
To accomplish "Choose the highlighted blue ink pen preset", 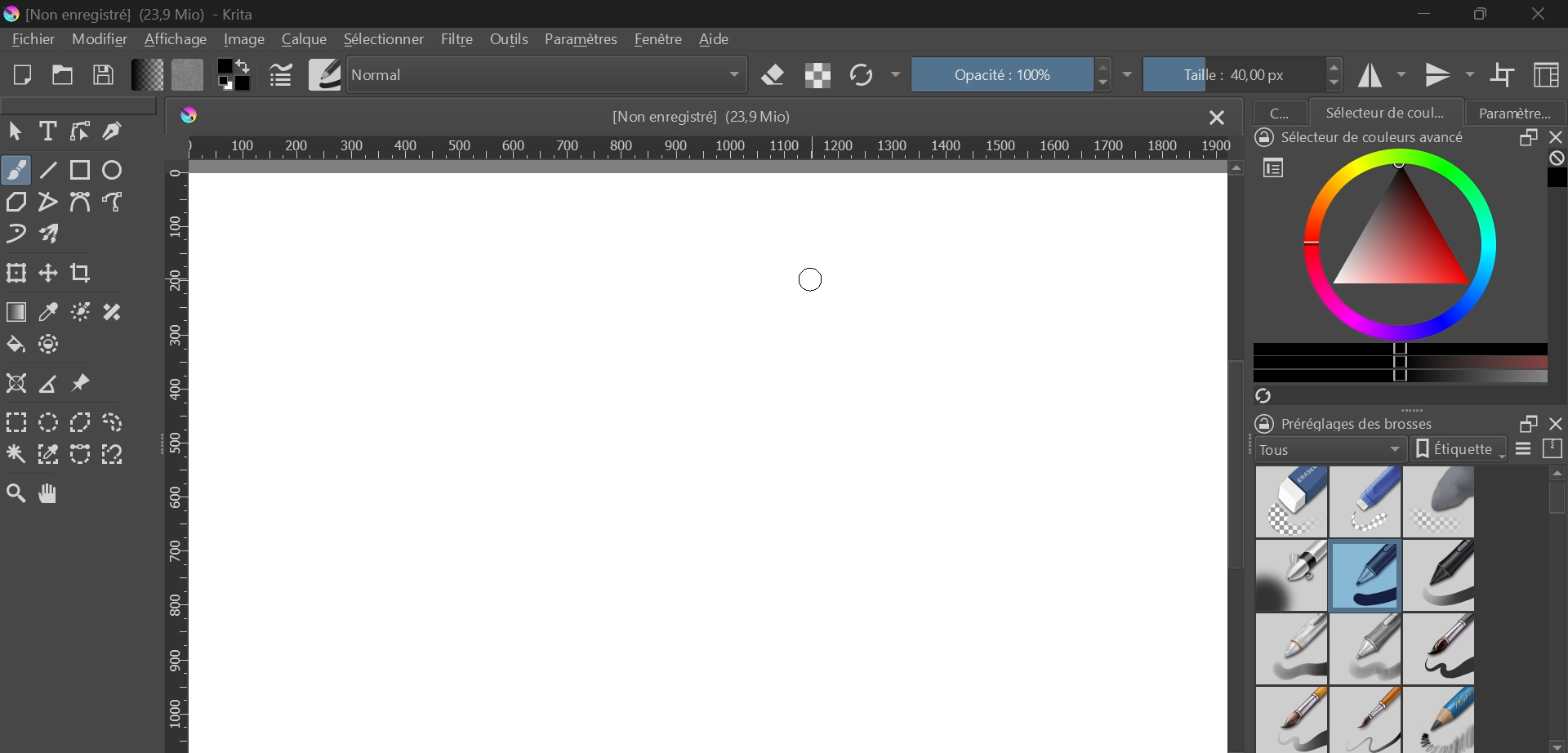I will [1365, 576].
